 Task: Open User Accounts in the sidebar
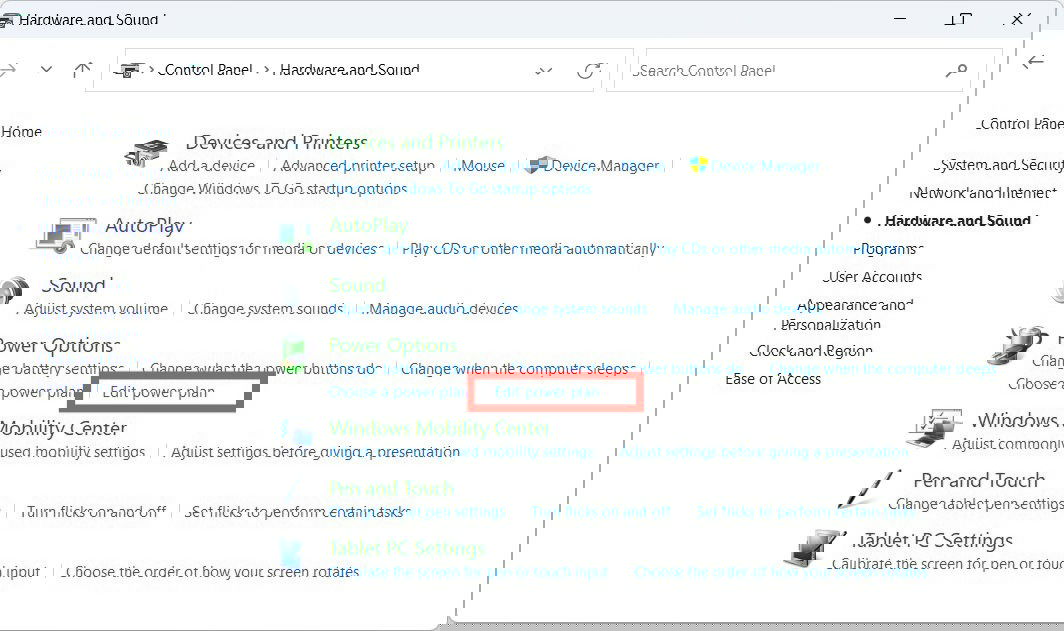(873, 277)
